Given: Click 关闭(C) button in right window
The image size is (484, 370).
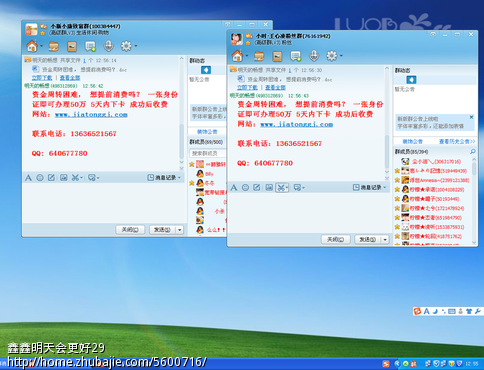Looking at the screenshot, I should point(335,239).
